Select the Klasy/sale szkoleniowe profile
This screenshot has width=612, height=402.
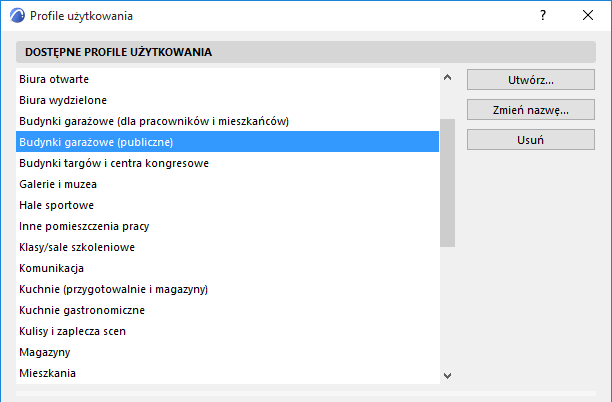[228, 247]
